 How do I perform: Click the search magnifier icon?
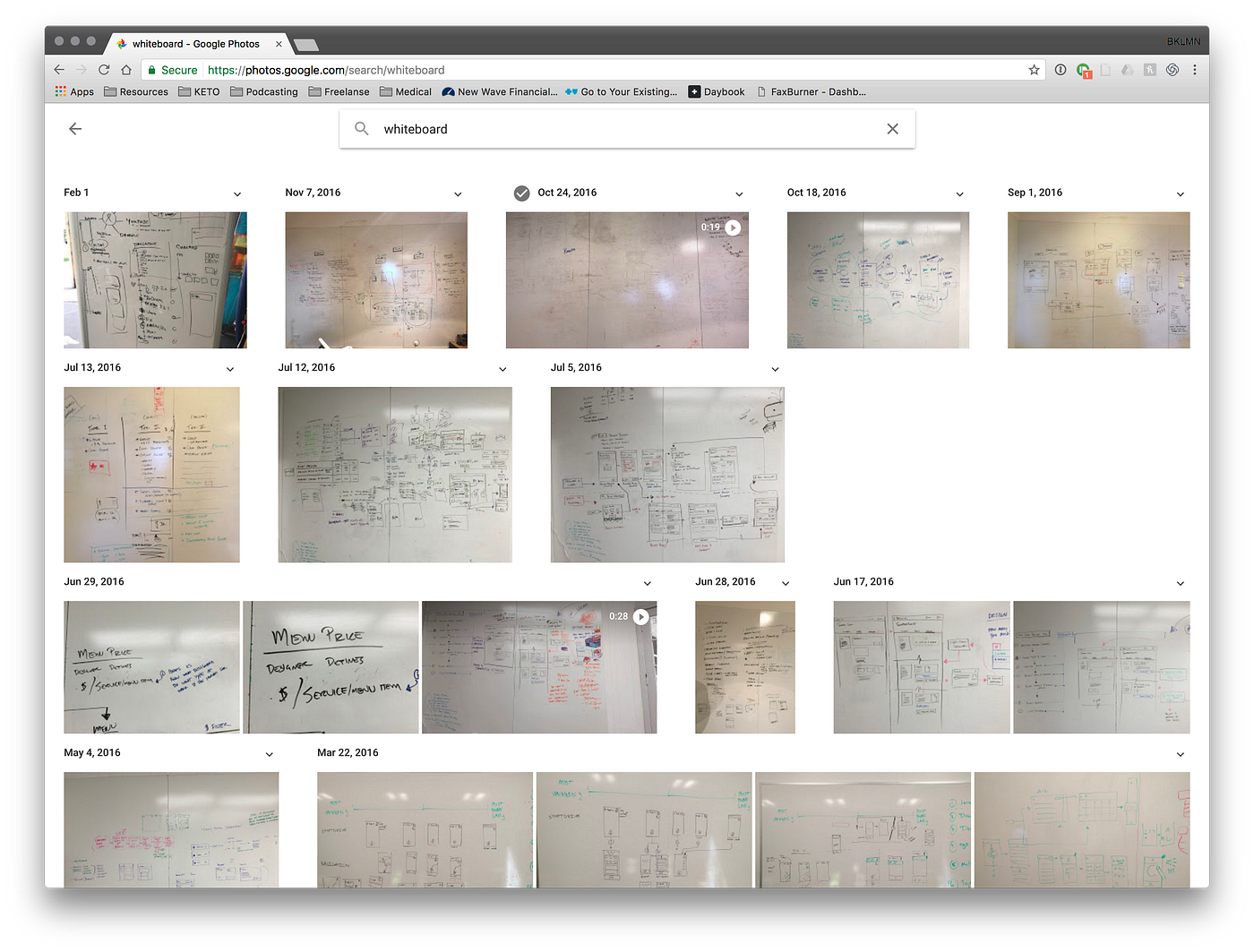362,128
